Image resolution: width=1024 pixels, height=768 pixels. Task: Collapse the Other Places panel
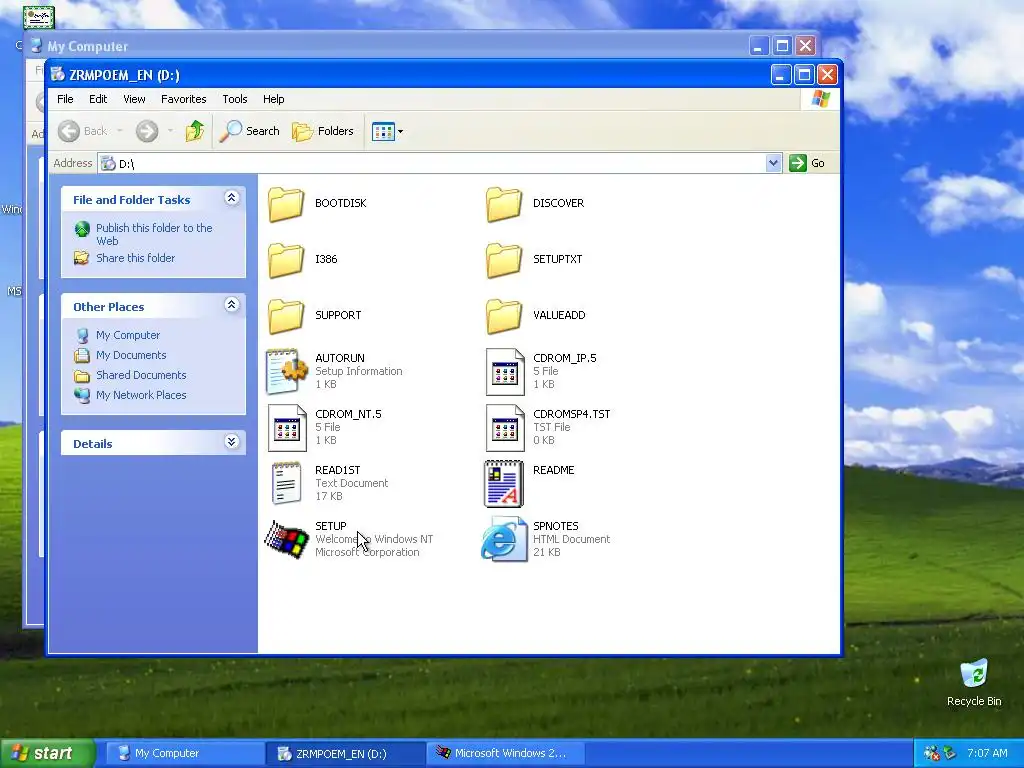click(x=231, y=304)
